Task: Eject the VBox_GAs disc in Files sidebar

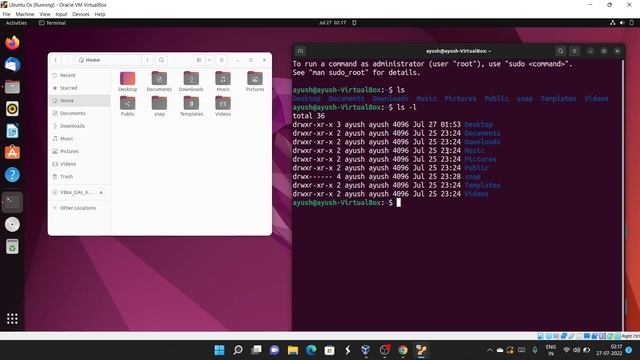Action: click(x=101, y=192)
